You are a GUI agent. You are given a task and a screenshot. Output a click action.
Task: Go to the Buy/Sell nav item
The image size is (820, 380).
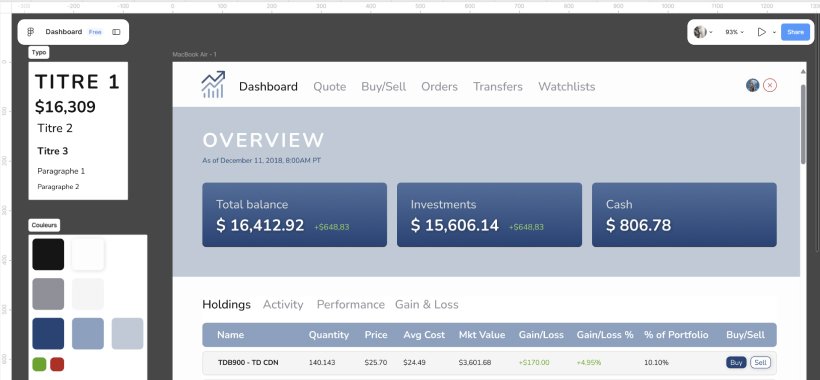coord(383,87)
